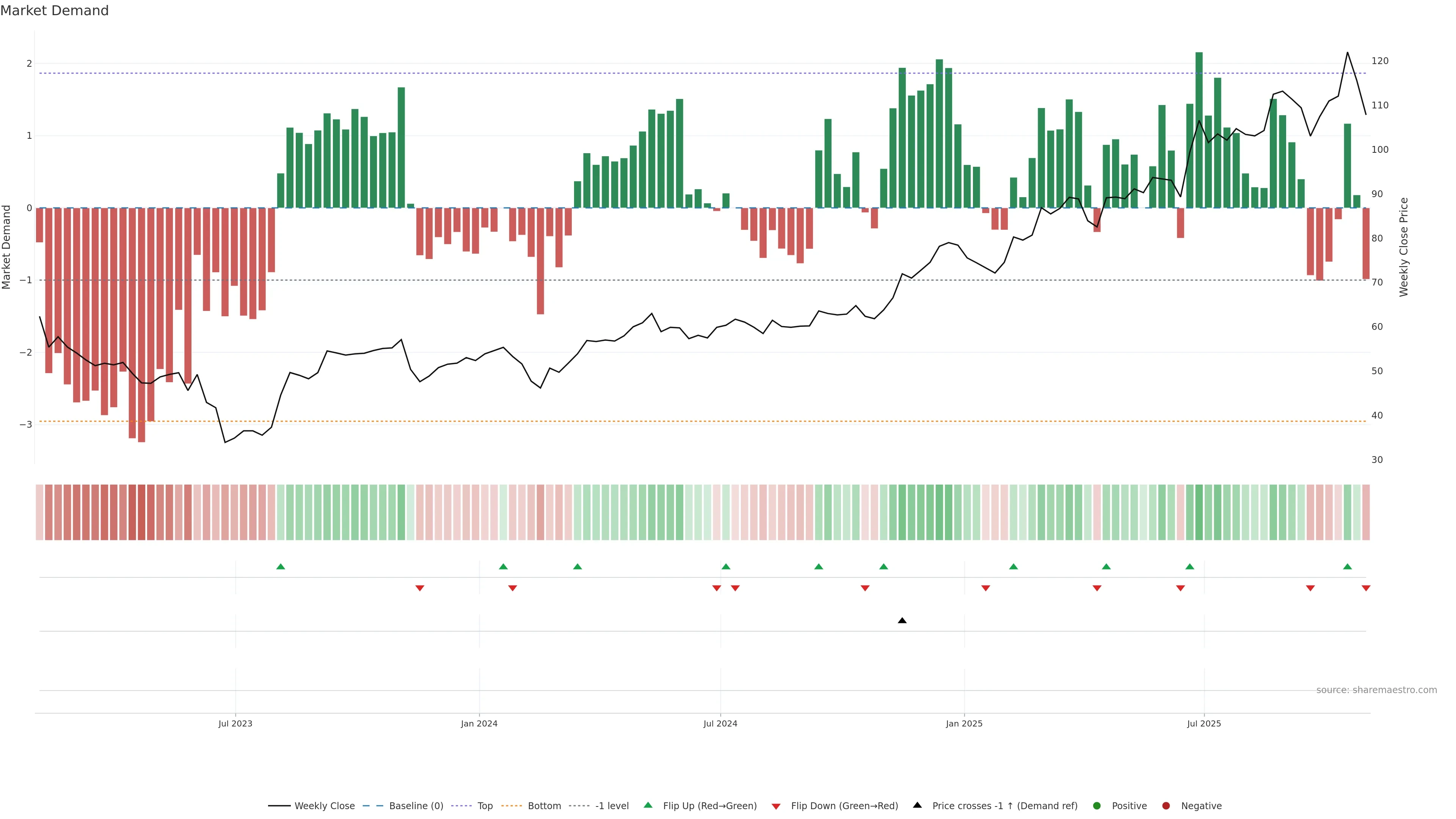1456x819 pixels.
Task: Click the black price-cross triangle marker
Action: pos(902,621)
